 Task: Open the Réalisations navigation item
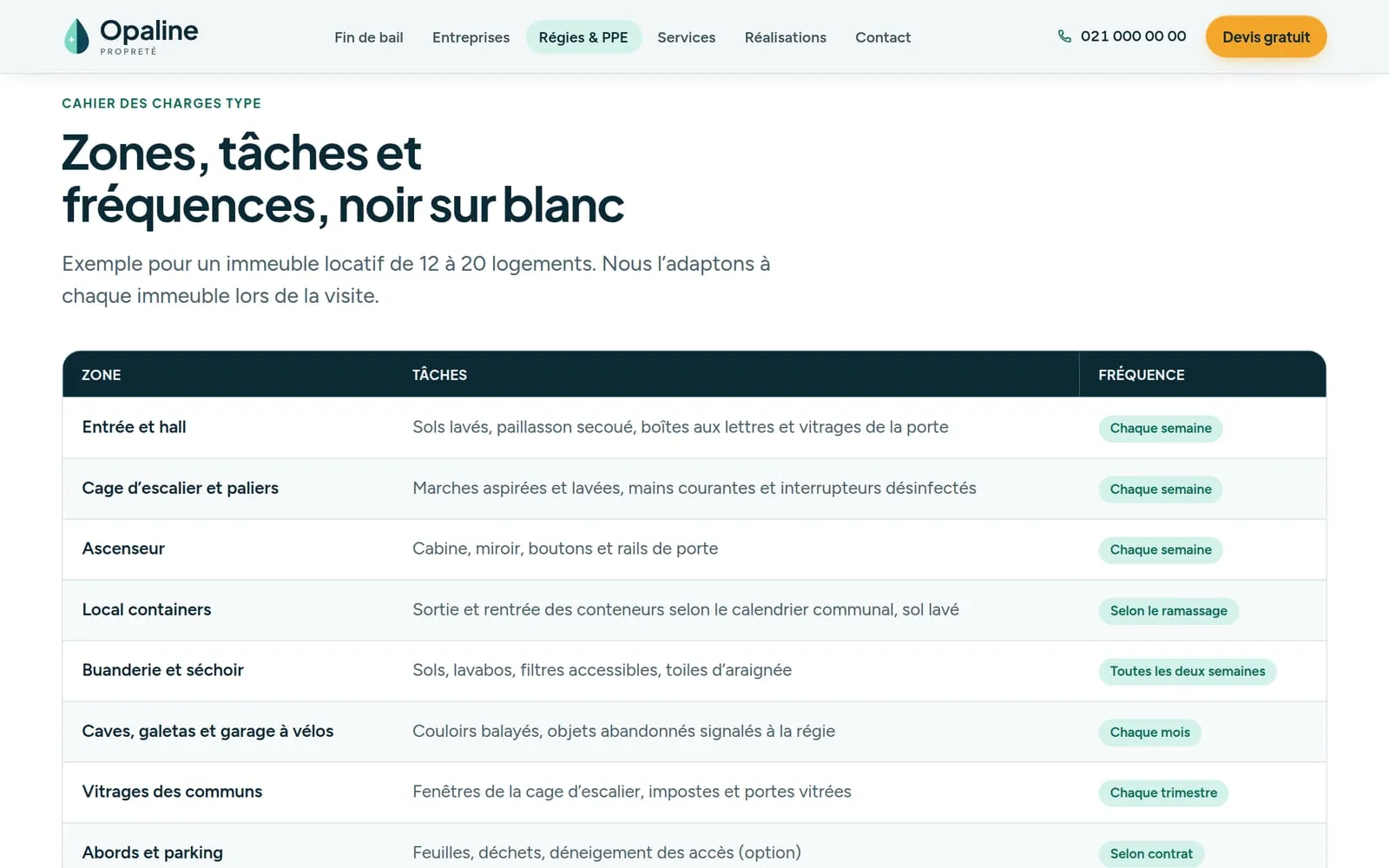pos(785,37)
